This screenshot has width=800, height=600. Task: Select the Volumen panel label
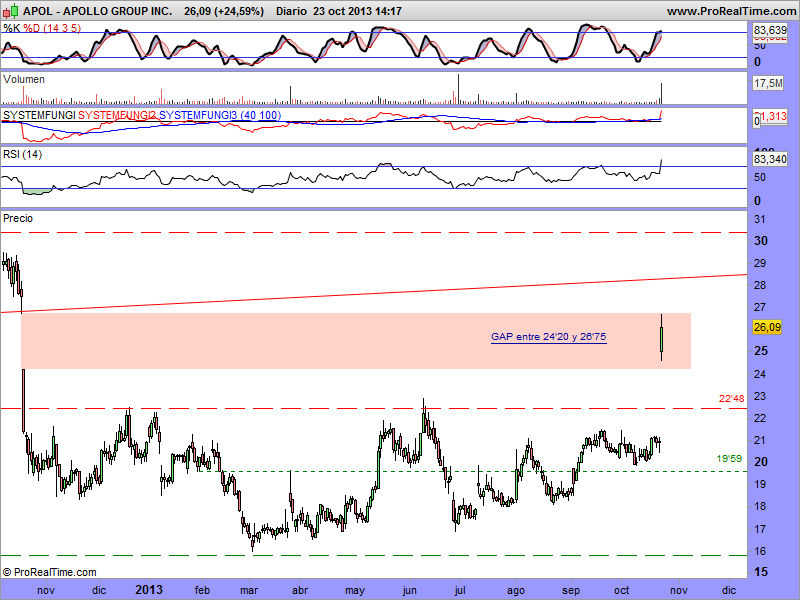[24, 79]
